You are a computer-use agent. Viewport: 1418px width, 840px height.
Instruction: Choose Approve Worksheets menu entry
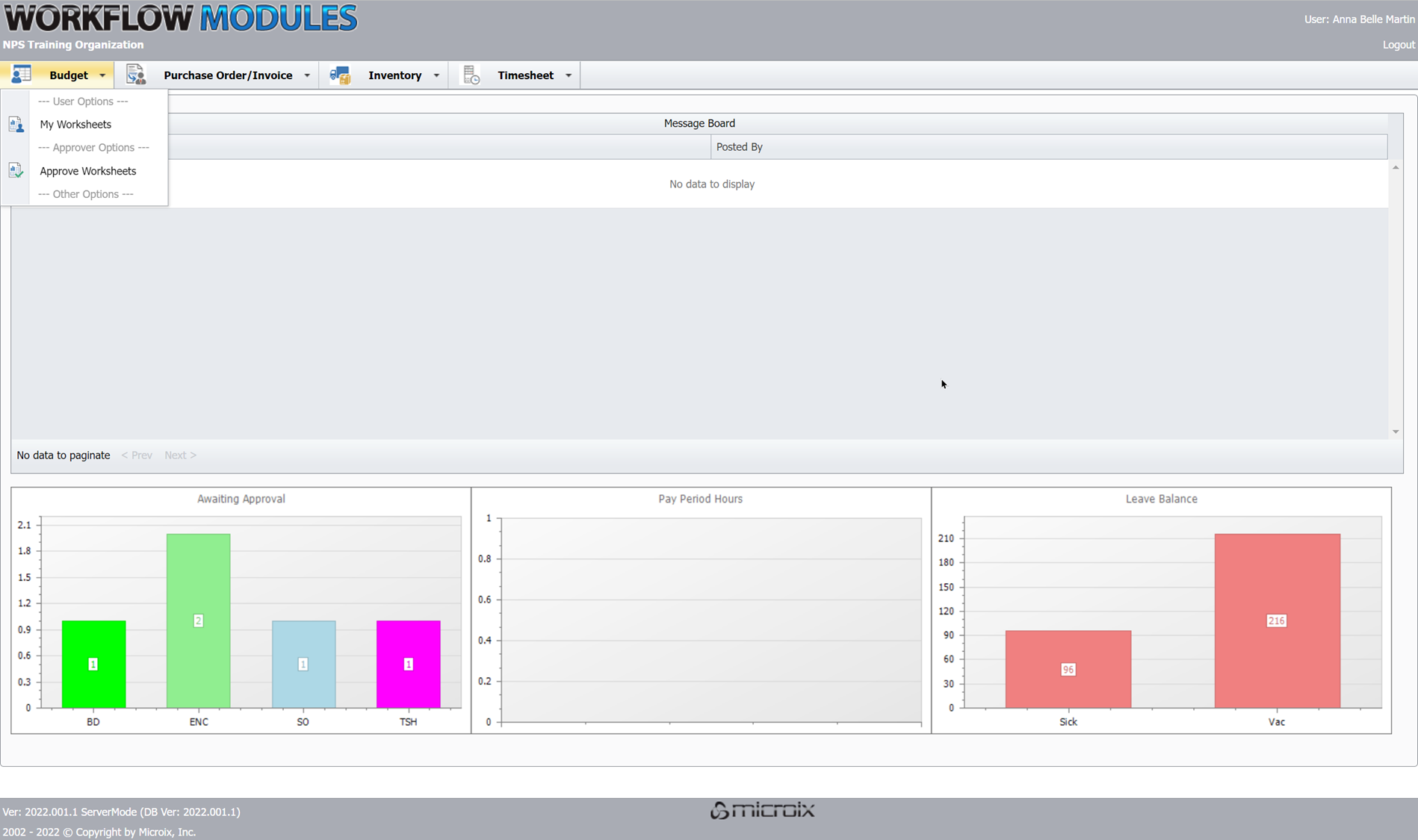coord(88,171)
